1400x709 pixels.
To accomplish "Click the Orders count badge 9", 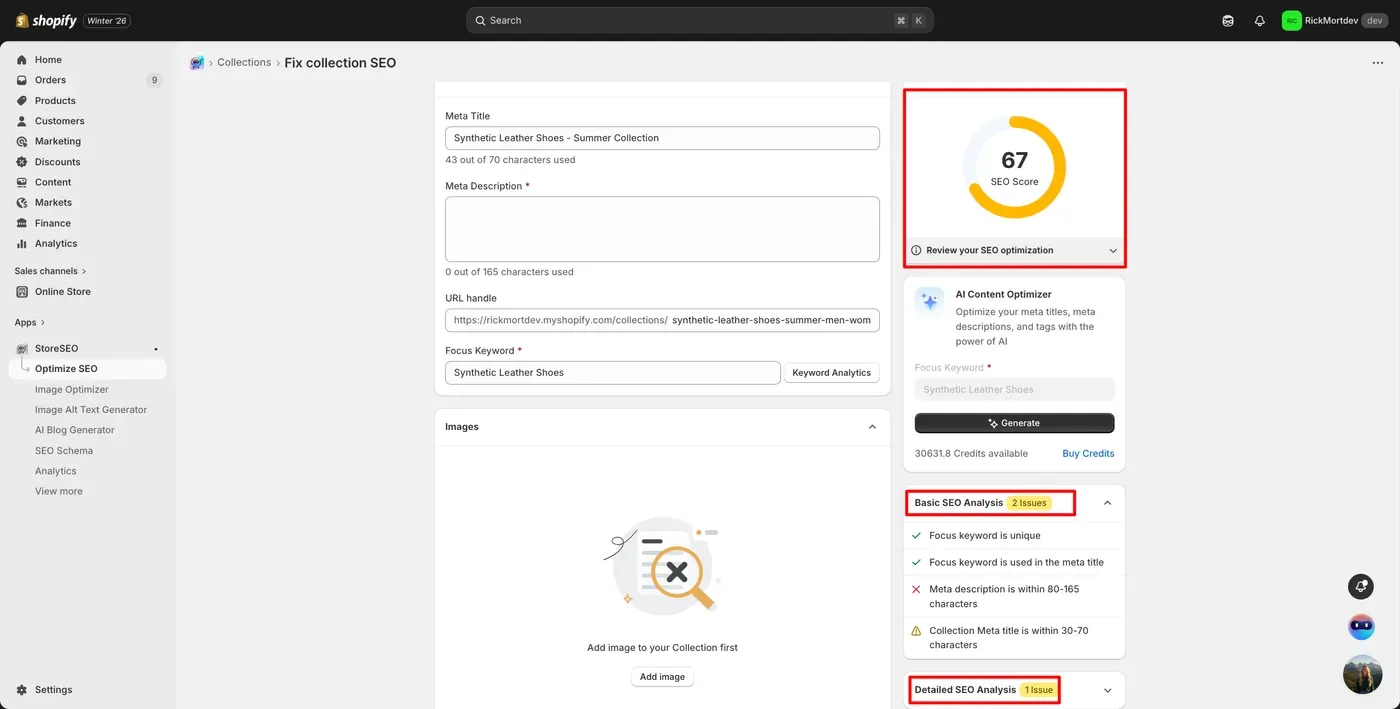I will coord(154,80).
